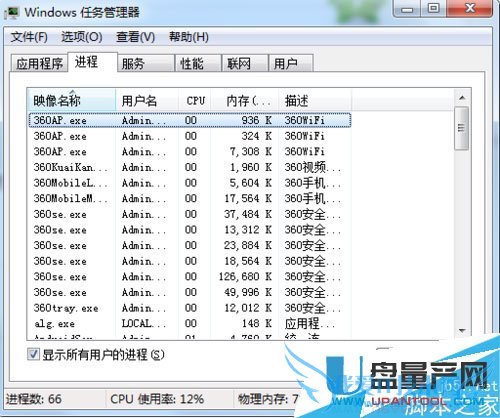500x418 pixels.
Task: Click the process list scroll up arrow
Action: pos(462,98)
